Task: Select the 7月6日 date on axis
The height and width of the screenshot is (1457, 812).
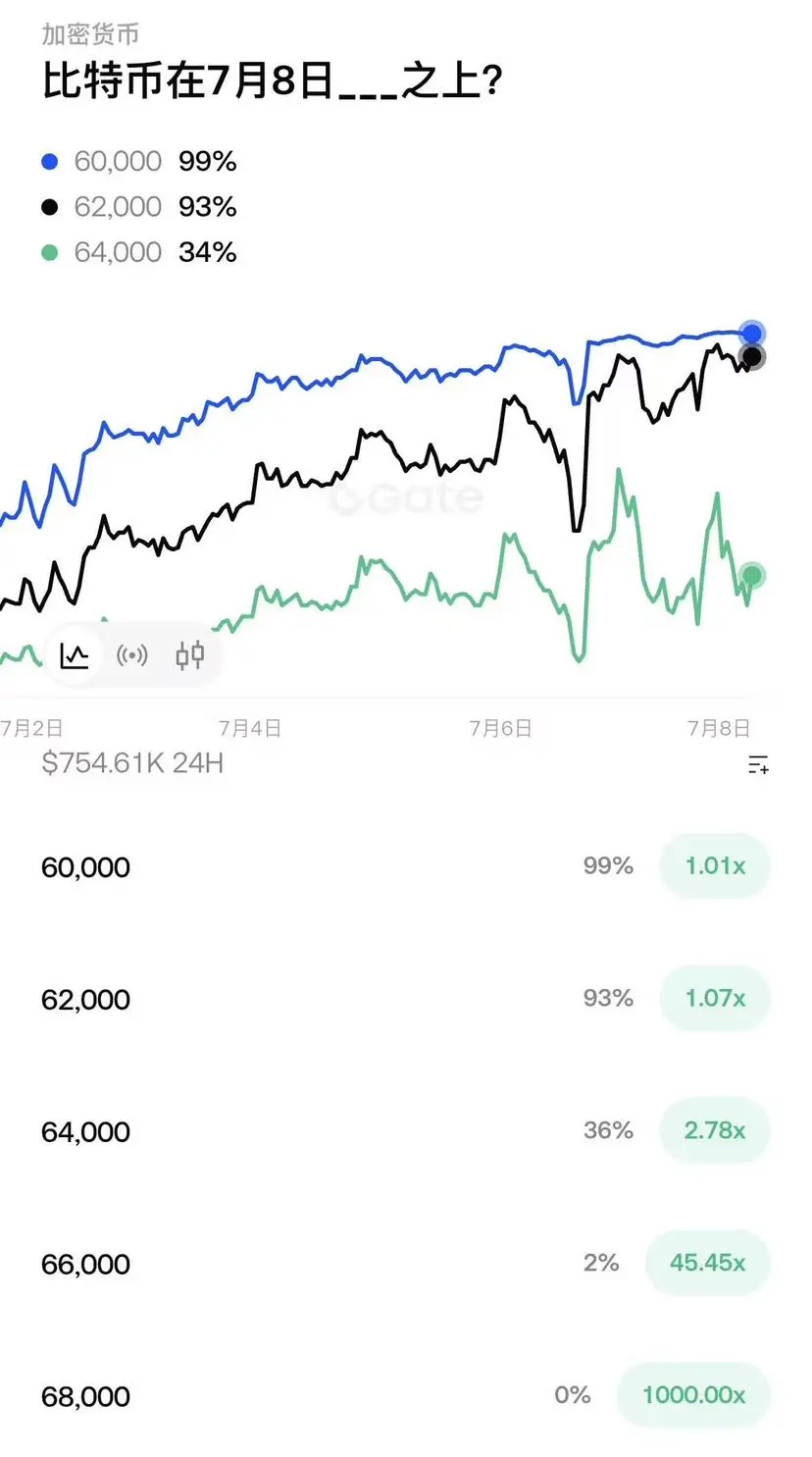Action: pos(500,728)
